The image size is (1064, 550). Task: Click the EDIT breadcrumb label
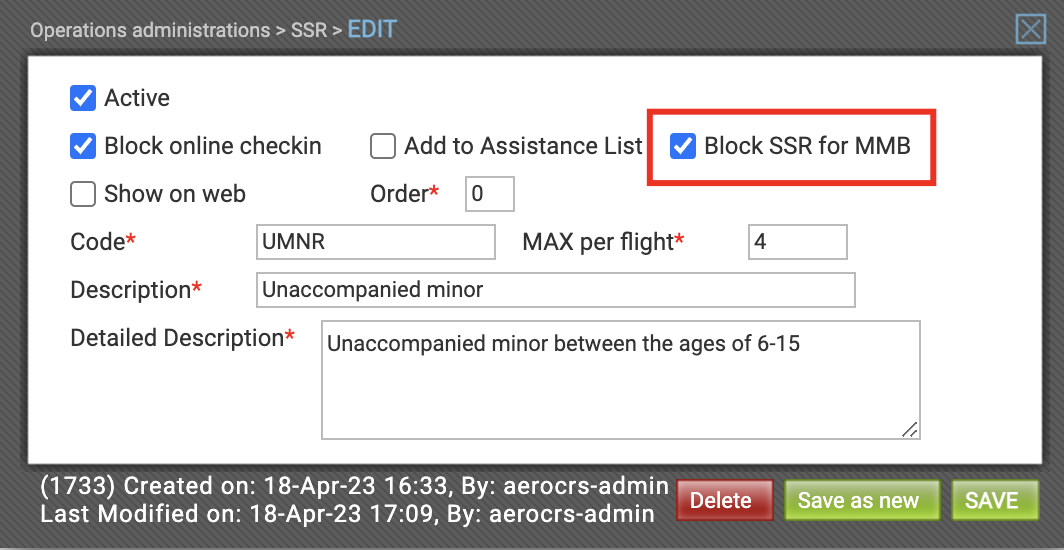pos(373,30)
